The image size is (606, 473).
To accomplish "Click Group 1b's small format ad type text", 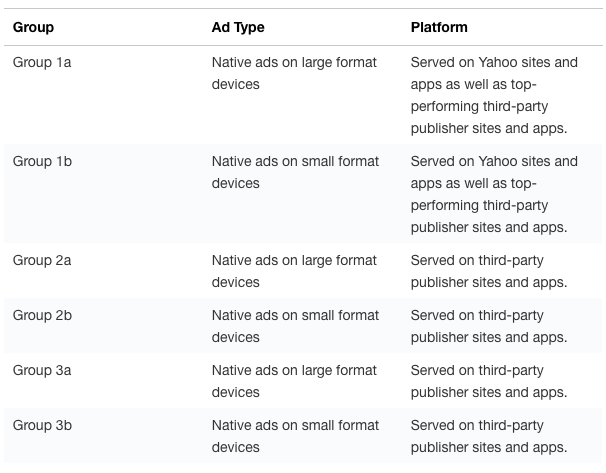I will 295,172.
